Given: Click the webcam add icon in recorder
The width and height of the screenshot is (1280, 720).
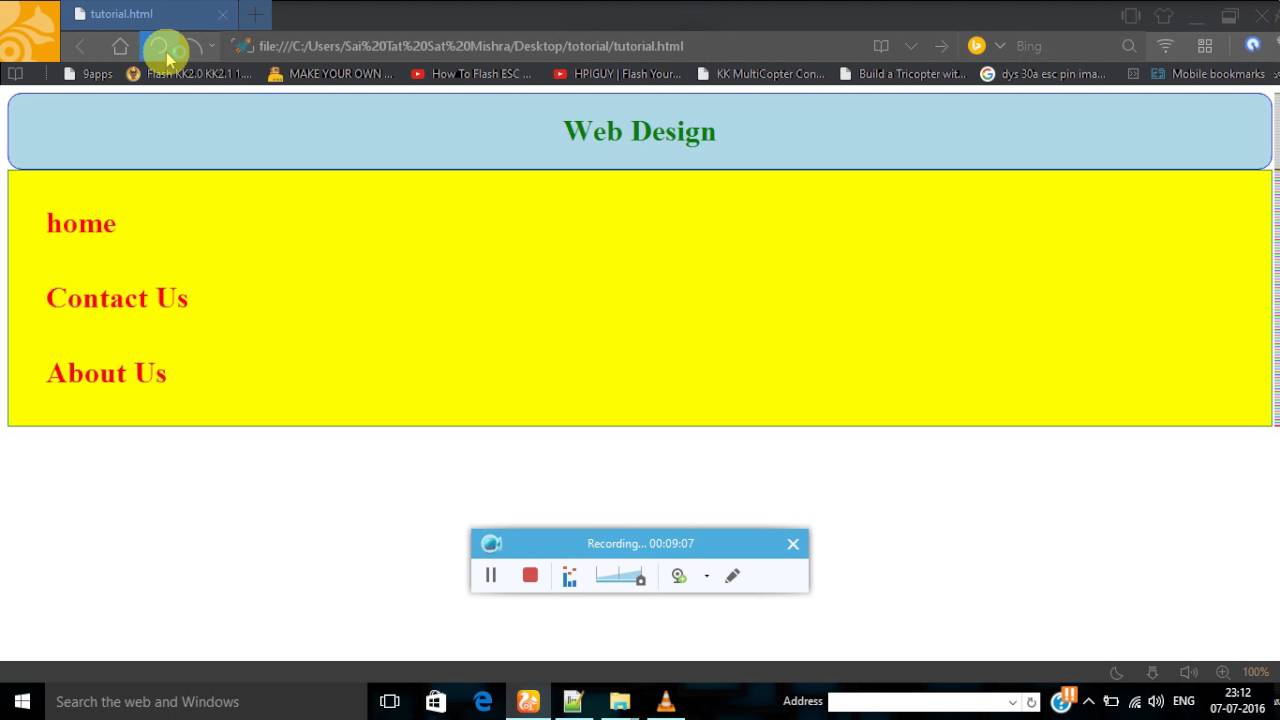Looking at the screenshot, I should tap(679, 575).
